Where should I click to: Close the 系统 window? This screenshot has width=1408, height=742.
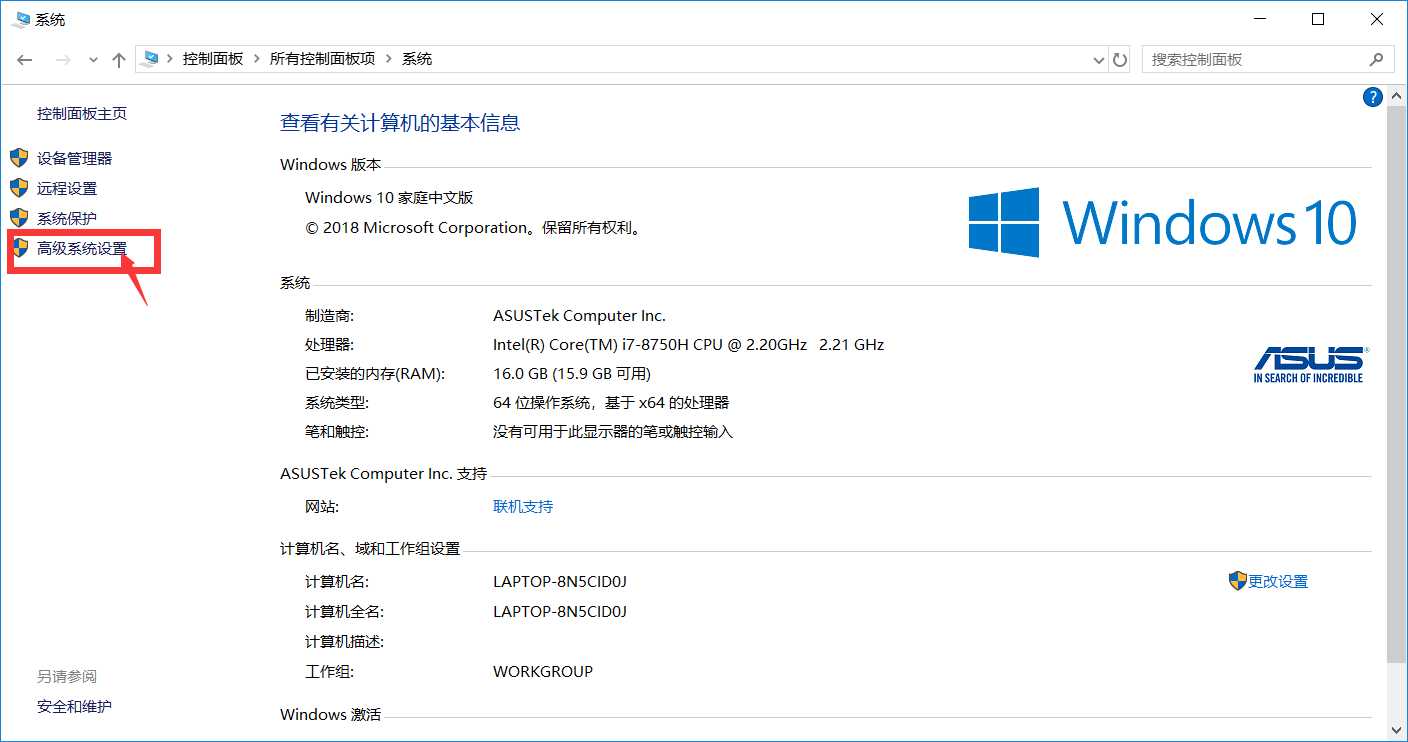pos(1376,19)
